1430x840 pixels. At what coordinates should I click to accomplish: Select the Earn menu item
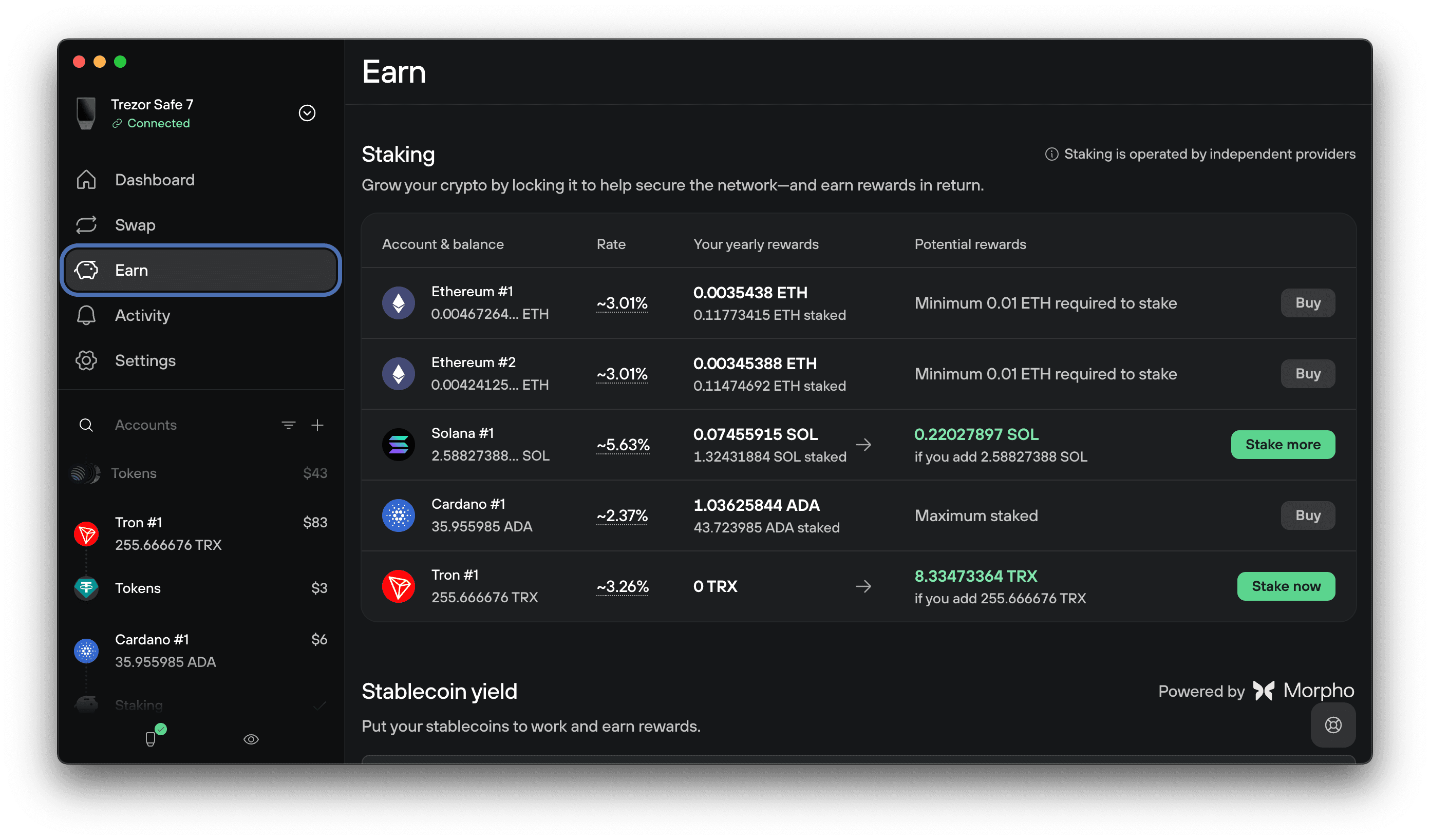201,270
